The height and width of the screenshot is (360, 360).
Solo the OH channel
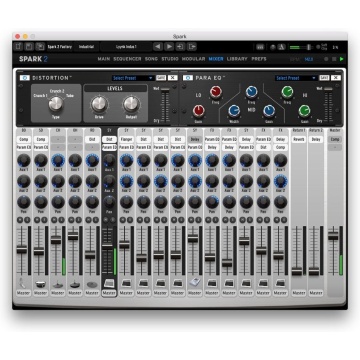click(79, 220)
